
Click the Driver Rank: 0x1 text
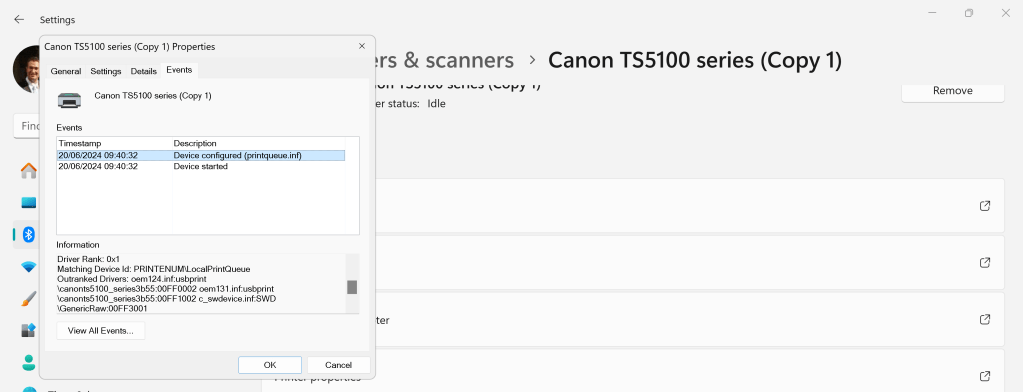[89, 259]
